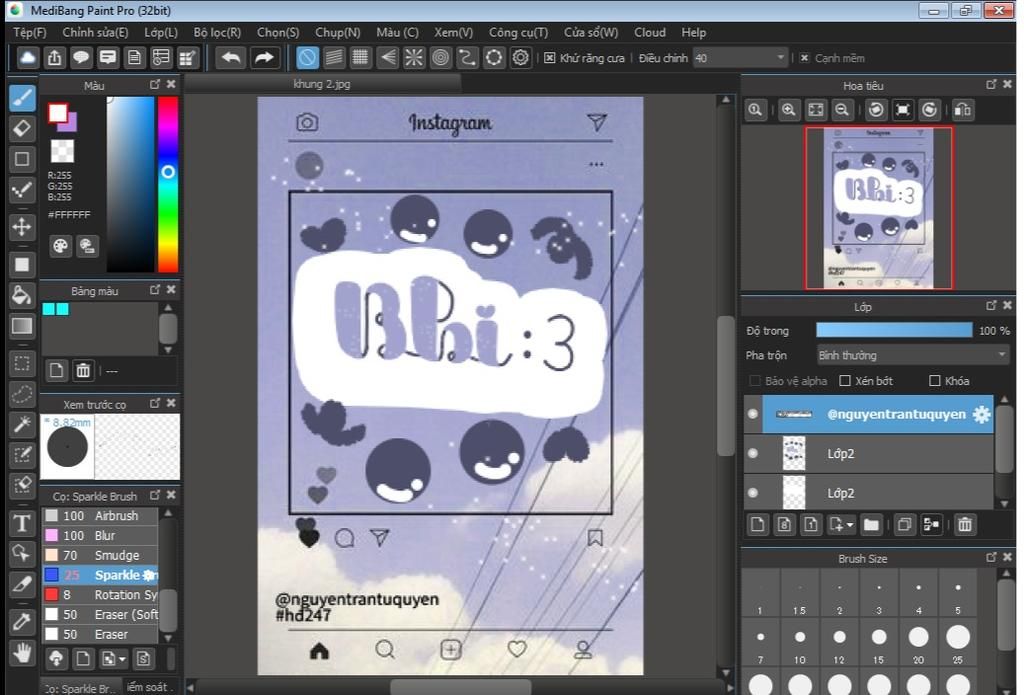This screenshot has width=1024, height=695.
Task: Open the Lớp(L) menu
Action: pyautogui.click(x=161, y=32)
